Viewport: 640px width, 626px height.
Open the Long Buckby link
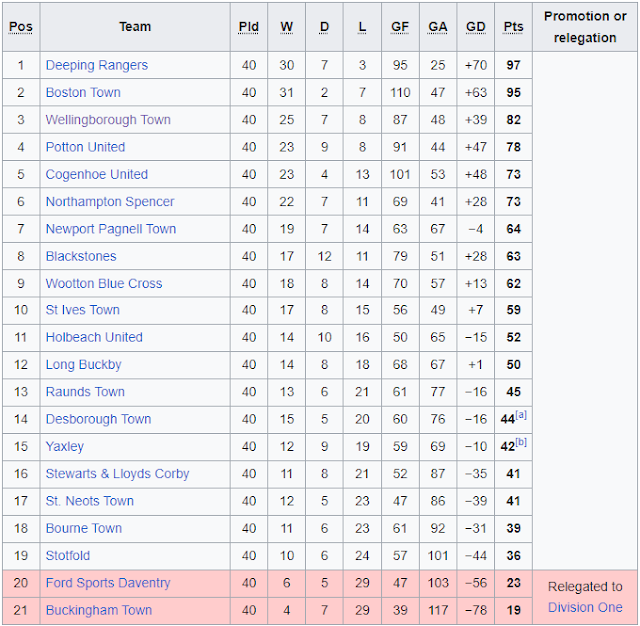(84, 365)
